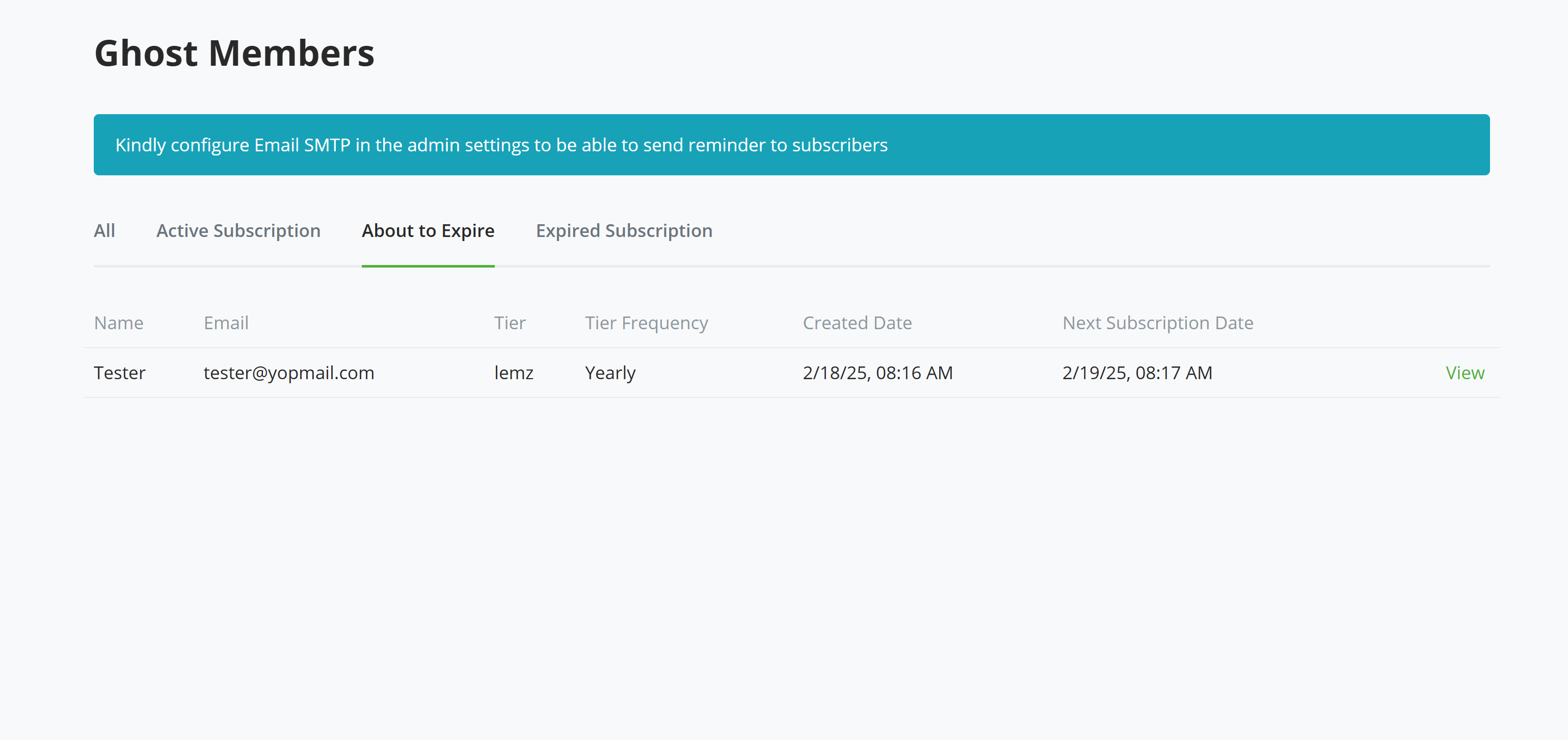Screen dimensions: 1568x740
Task: Click the Ghost Members page title
Action: pos(234,54)
